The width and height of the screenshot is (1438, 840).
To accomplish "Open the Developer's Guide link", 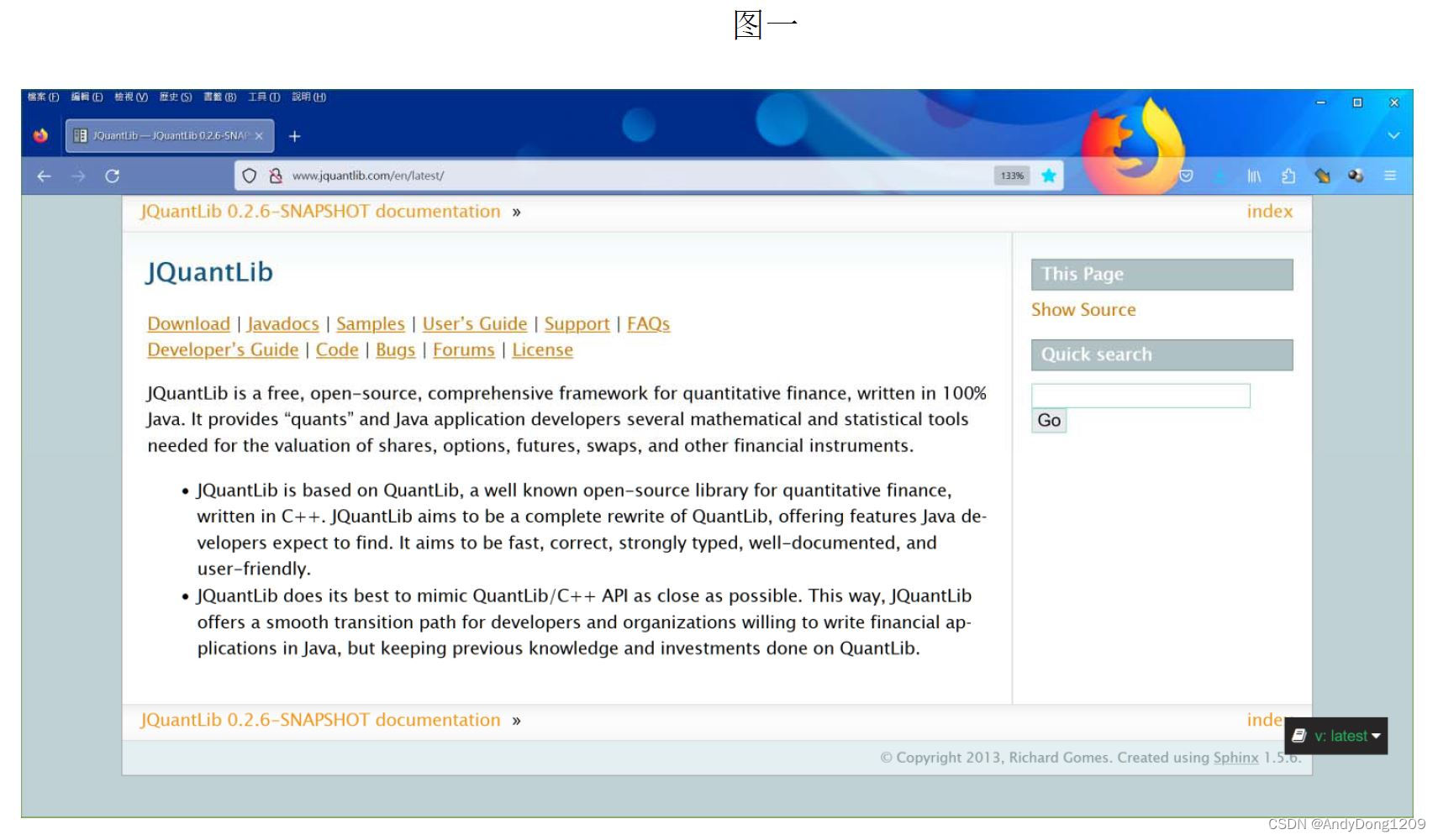I will point(223,350).
